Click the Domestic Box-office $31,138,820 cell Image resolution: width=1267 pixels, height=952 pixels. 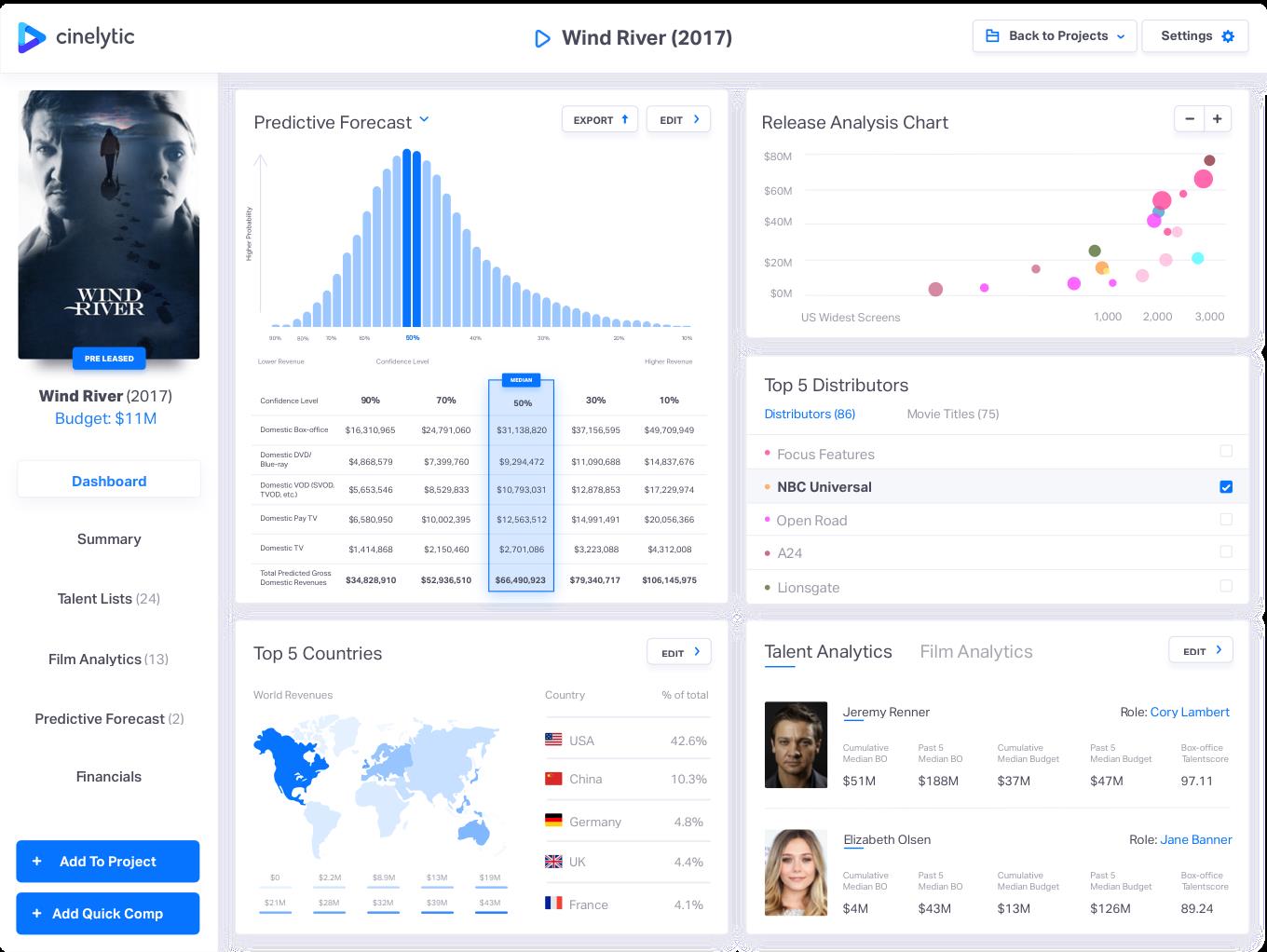point(522,430)
